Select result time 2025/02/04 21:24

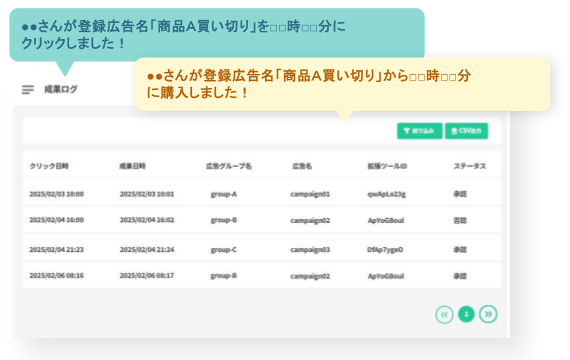coord(147,250)
